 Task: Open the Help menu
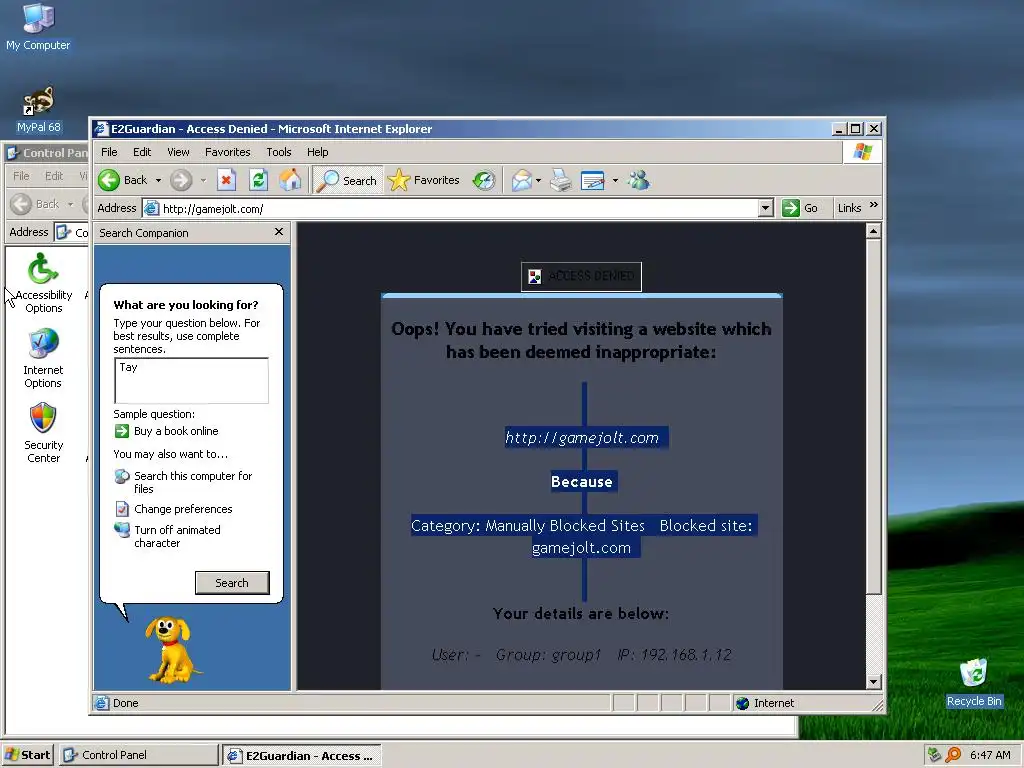pos(317,152)
